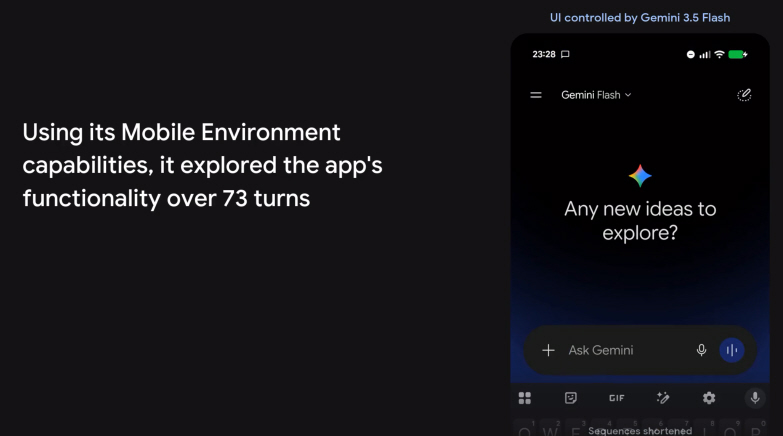Open the keyboard GIF panel
The width and height of the screenshot is (783, 436).
[617, 398]
